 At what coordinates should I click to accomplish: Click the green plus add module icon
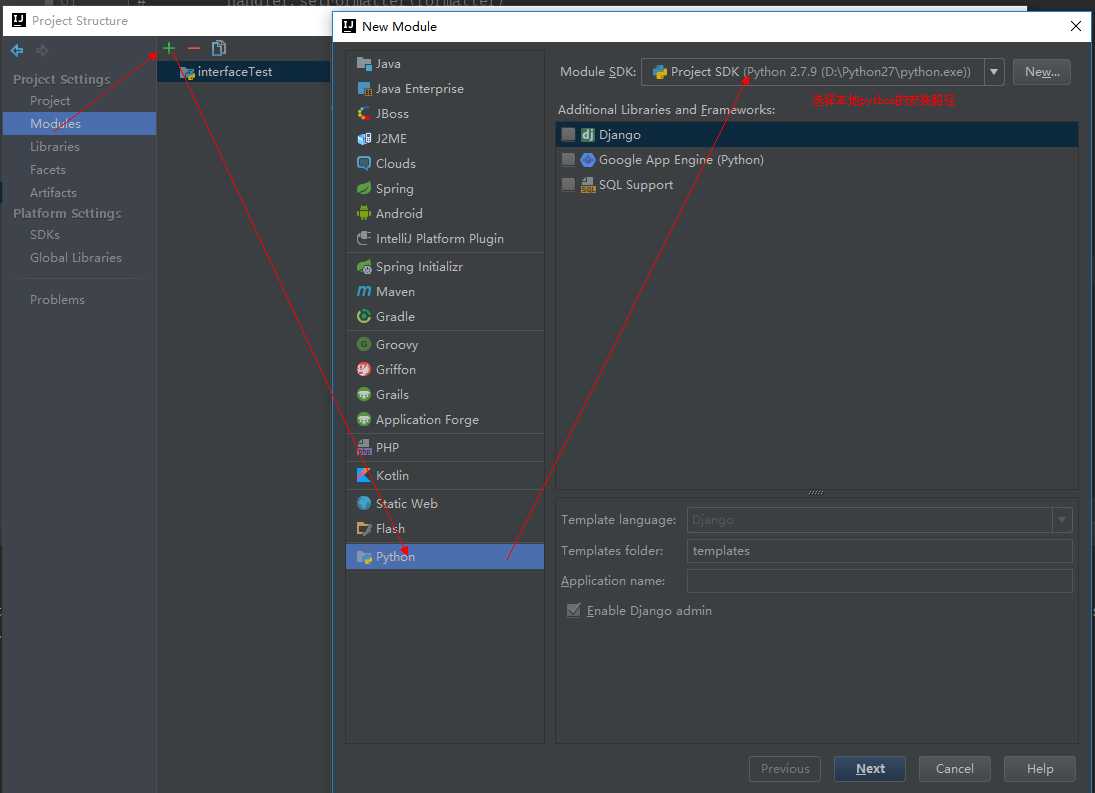[169, 48]
